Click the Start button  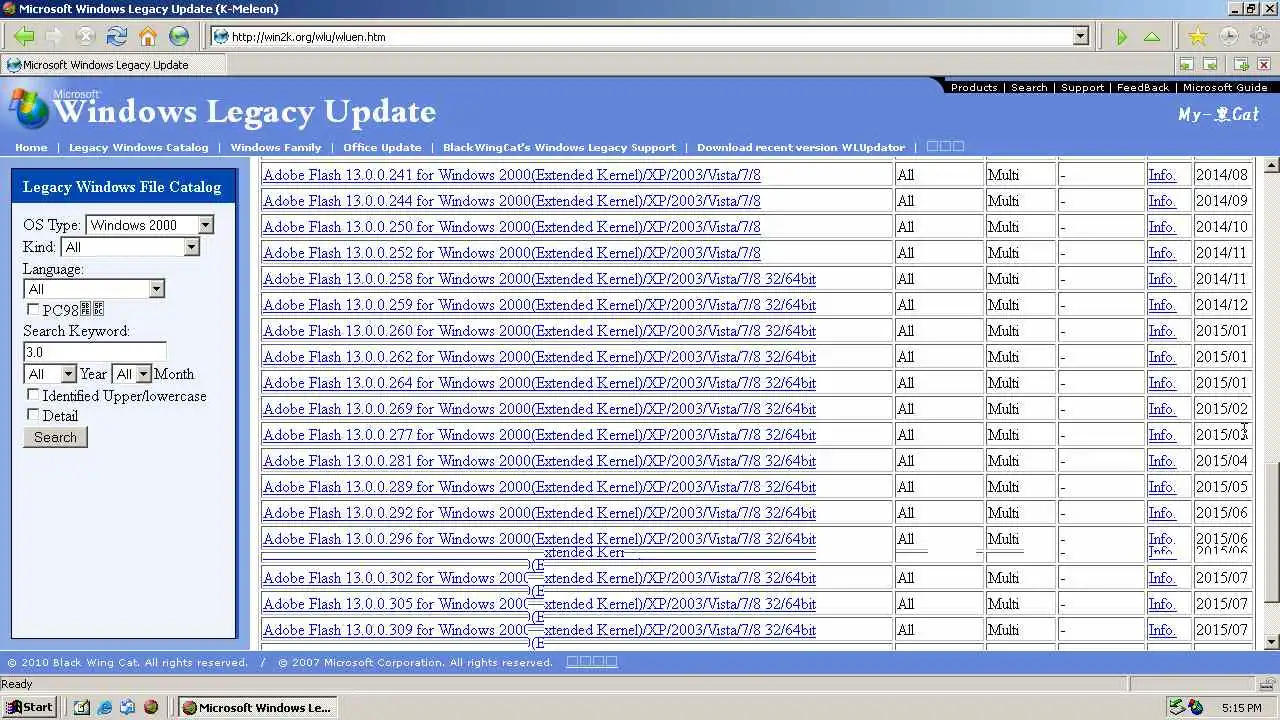tap(29, 707)
